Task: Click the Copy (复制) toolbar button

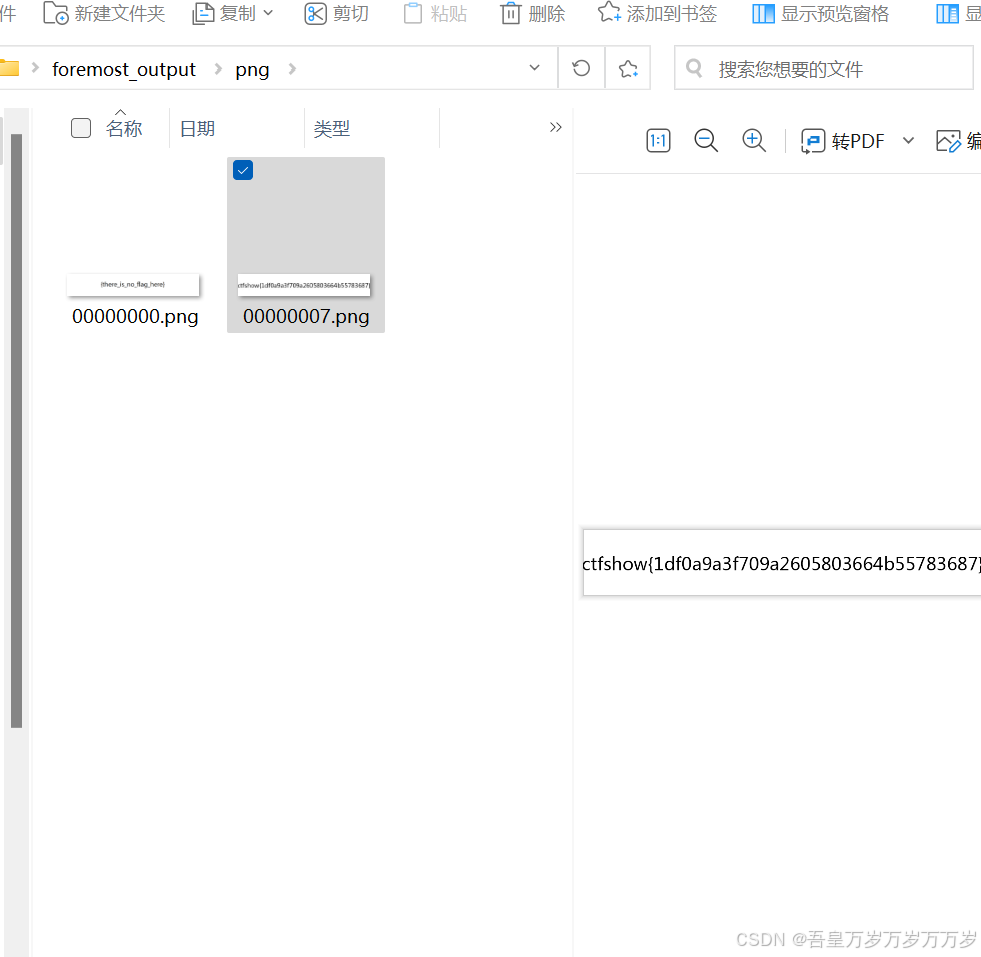Action: tap(224, 13)
